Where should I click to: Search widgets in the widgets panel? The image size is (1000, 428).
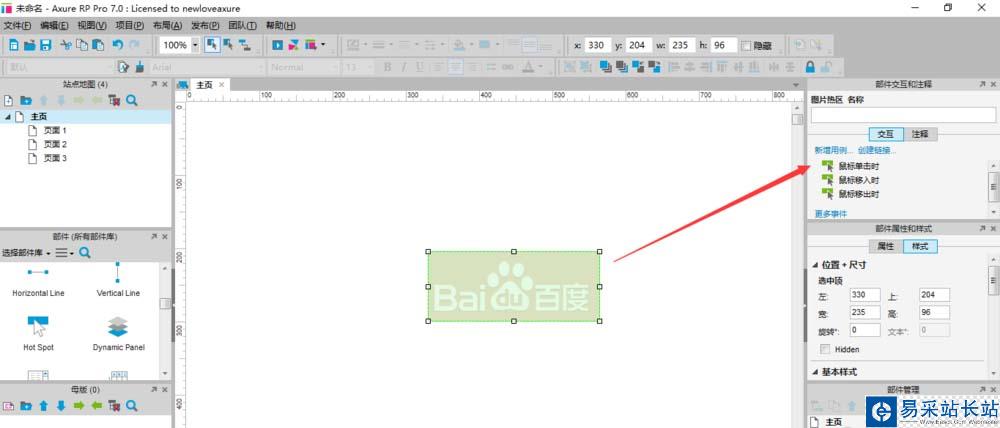click(x=85, y=253)
